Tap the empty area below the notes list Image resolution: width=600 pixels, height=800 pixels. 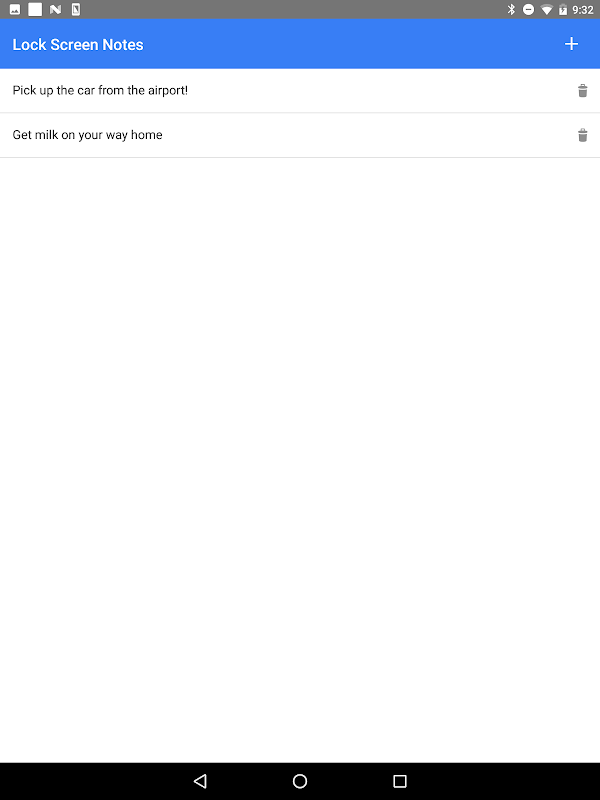coord(300,459)
